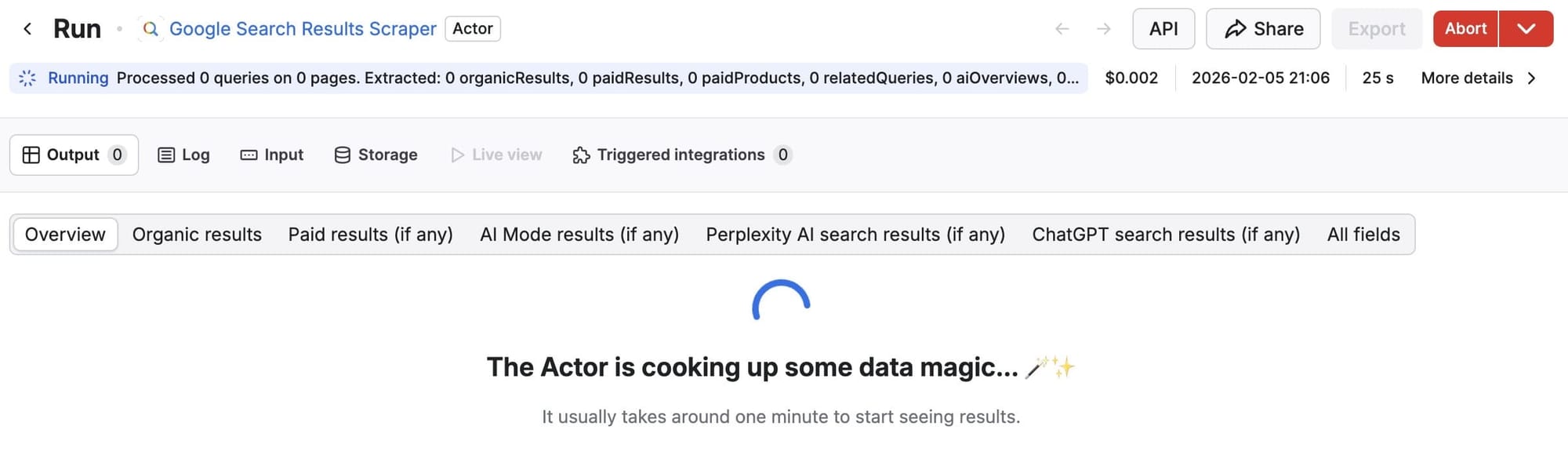Select the Output grid icon
Image resolution: width=1568 pixels, height=470 pixels.
point(31,155)
